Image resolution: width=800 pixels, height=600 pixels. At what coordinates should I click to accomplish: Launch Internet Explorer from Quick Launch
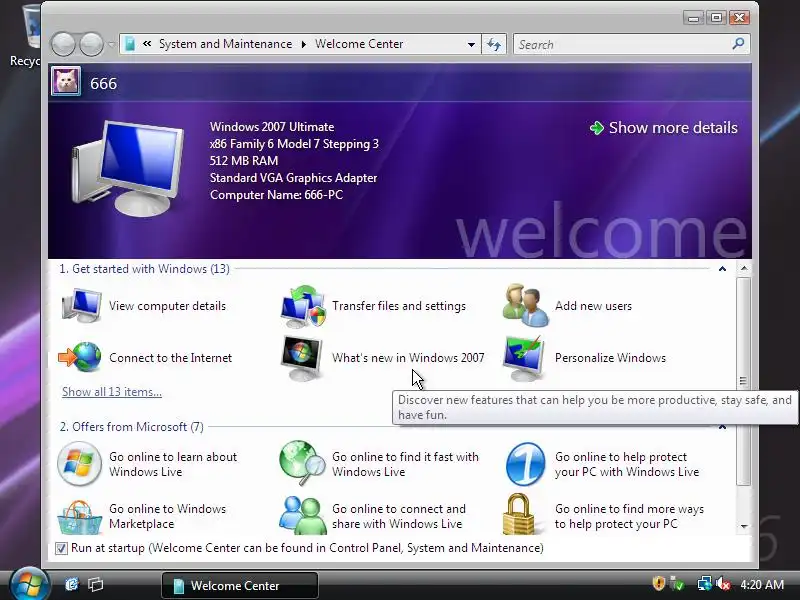click(72, 584)
